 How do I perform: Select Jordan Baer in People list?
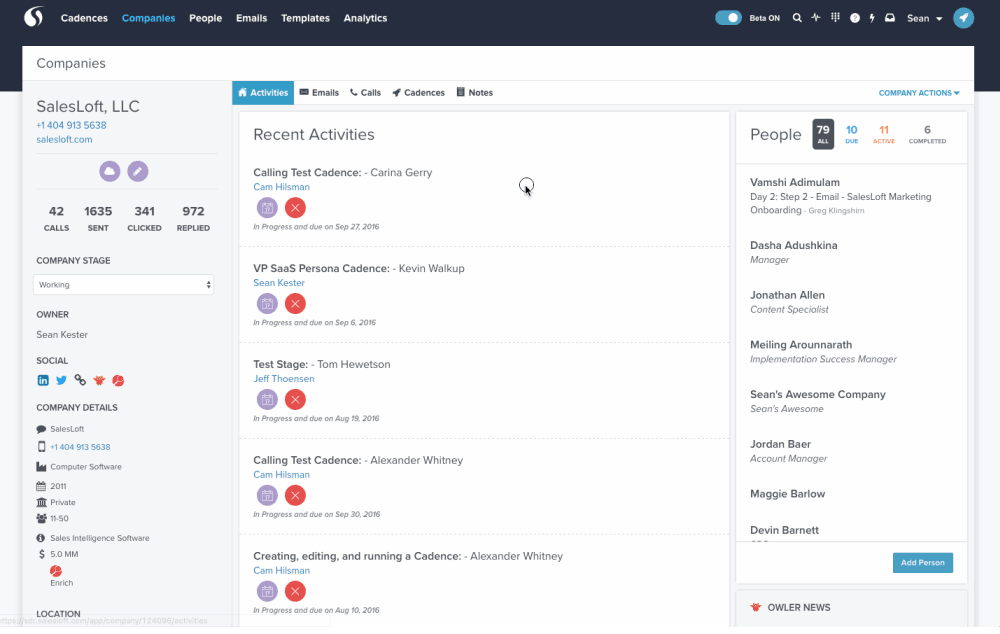point(781,444)
